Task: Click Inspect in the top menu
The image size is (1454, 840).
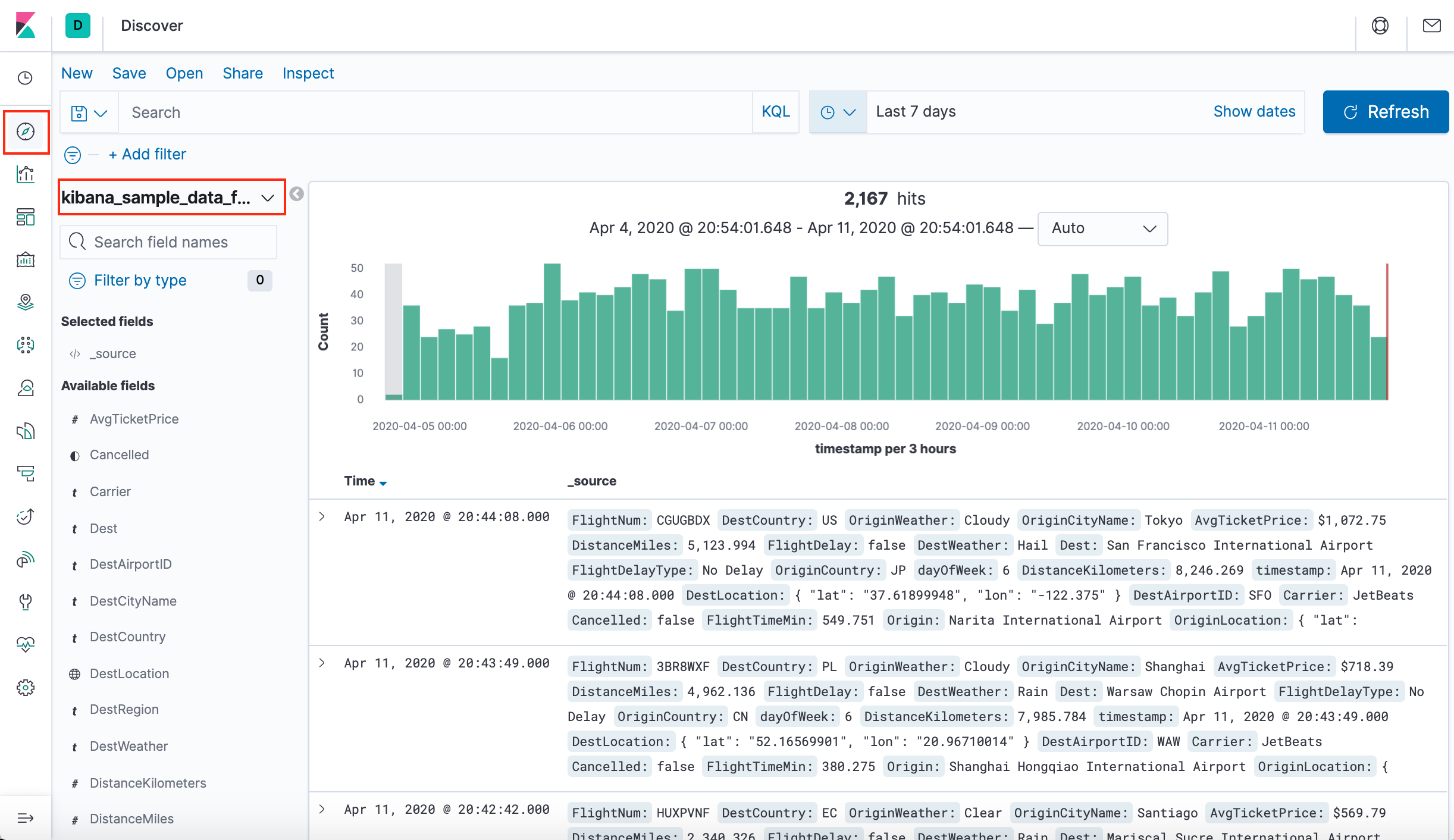Action: coord(308,73)
